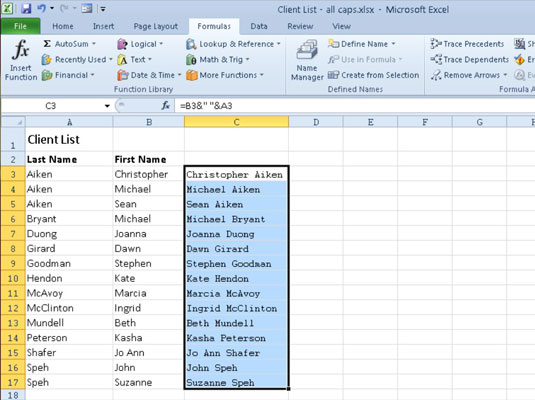
Task: Click the Undo icon
Action: point(42,8)
